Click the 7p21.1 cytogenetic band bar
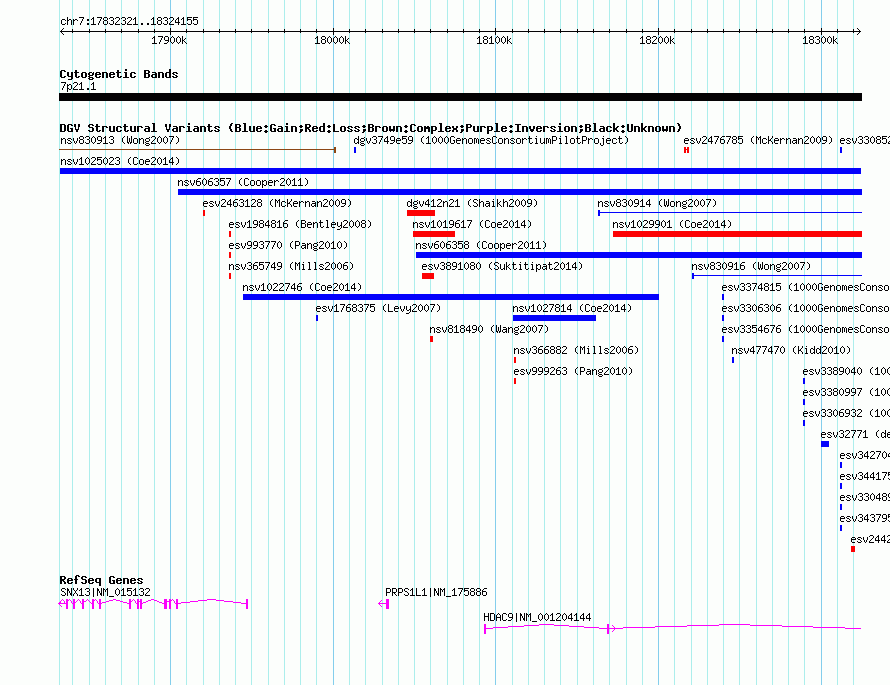This screenshot has width=890, height=685. (460, 97)
